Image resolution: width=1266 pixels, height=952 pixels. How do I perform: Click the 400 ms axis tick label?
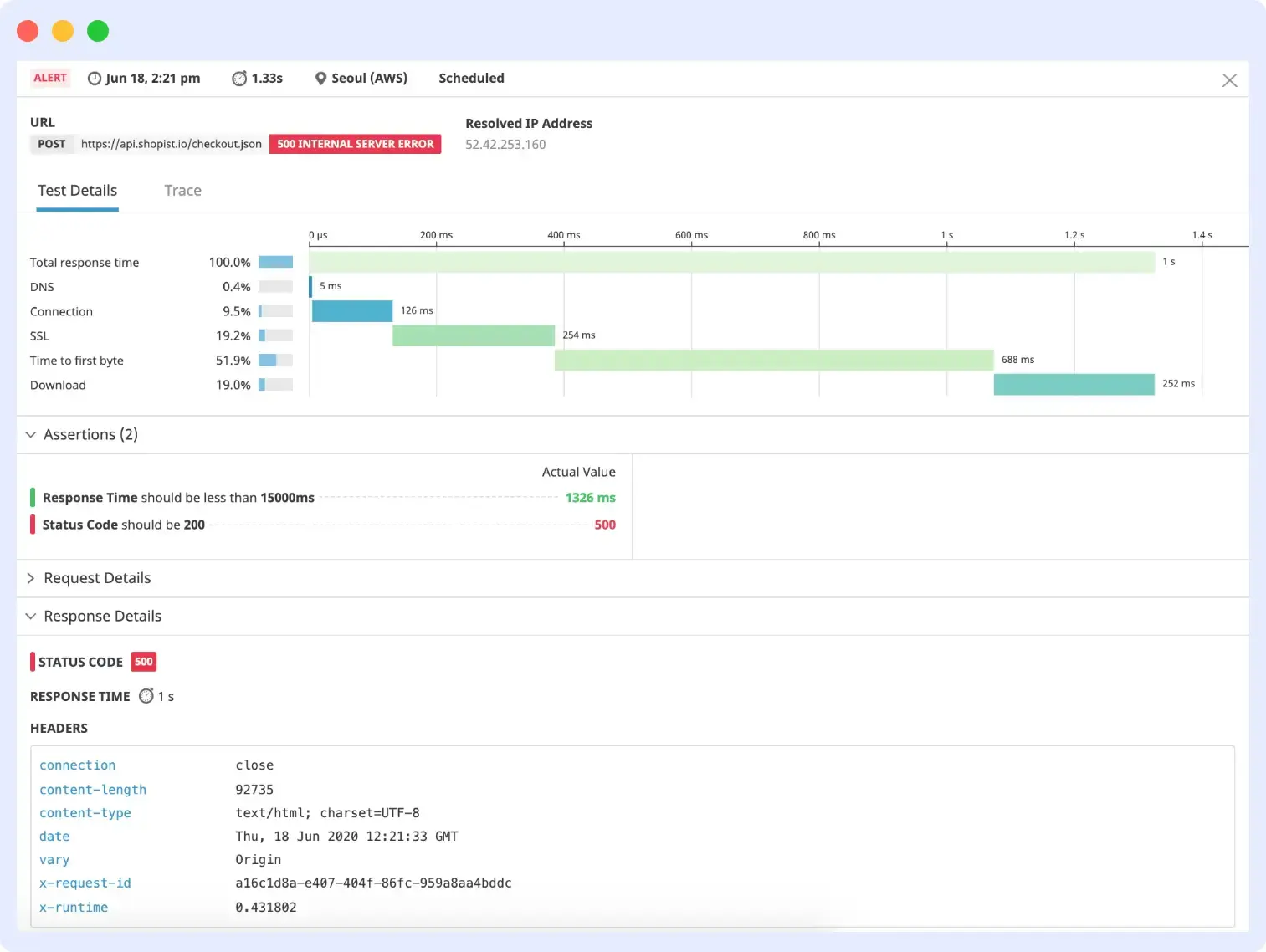coord(564,235)
